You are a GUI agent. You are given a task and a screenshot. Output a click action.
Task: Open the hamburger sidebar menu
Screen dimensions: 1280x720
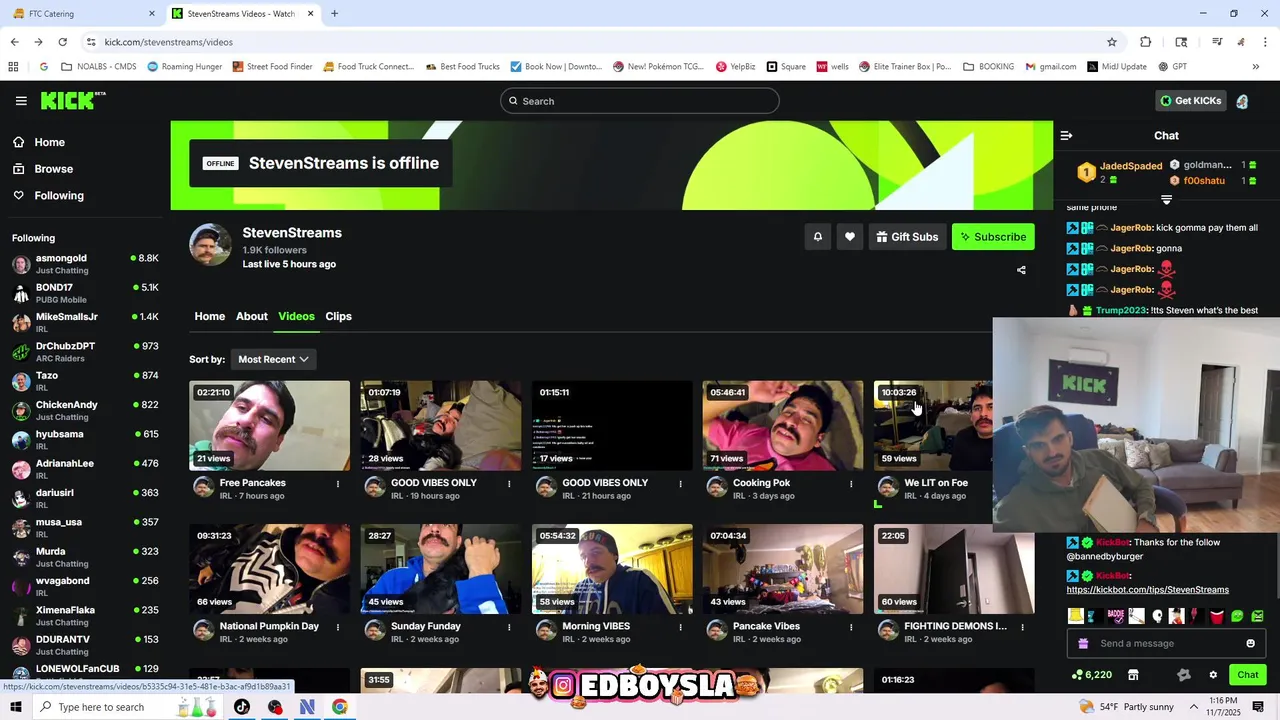(21, 101)
